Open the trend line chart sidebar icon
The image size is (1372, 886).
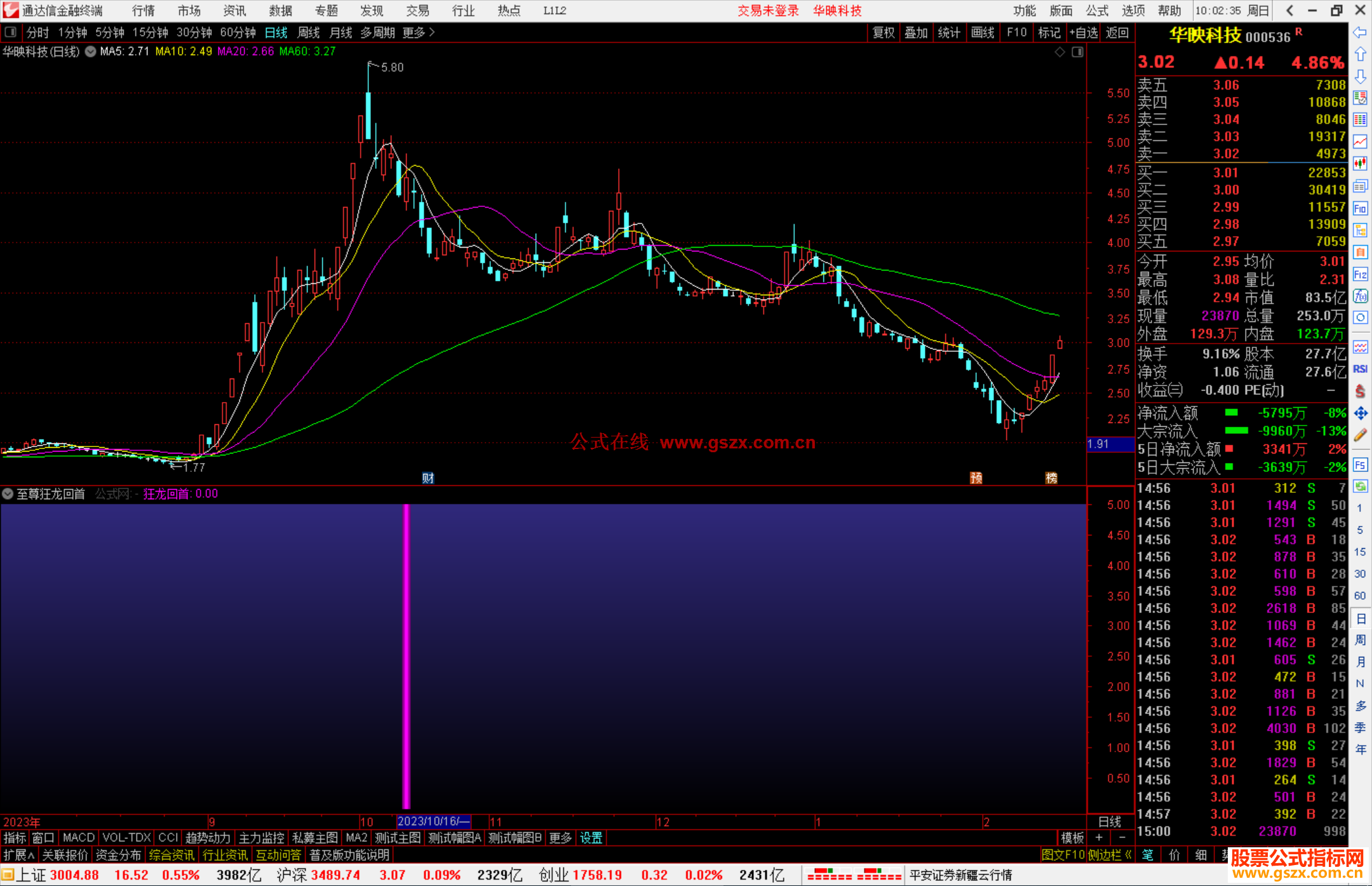point(1360,141)
